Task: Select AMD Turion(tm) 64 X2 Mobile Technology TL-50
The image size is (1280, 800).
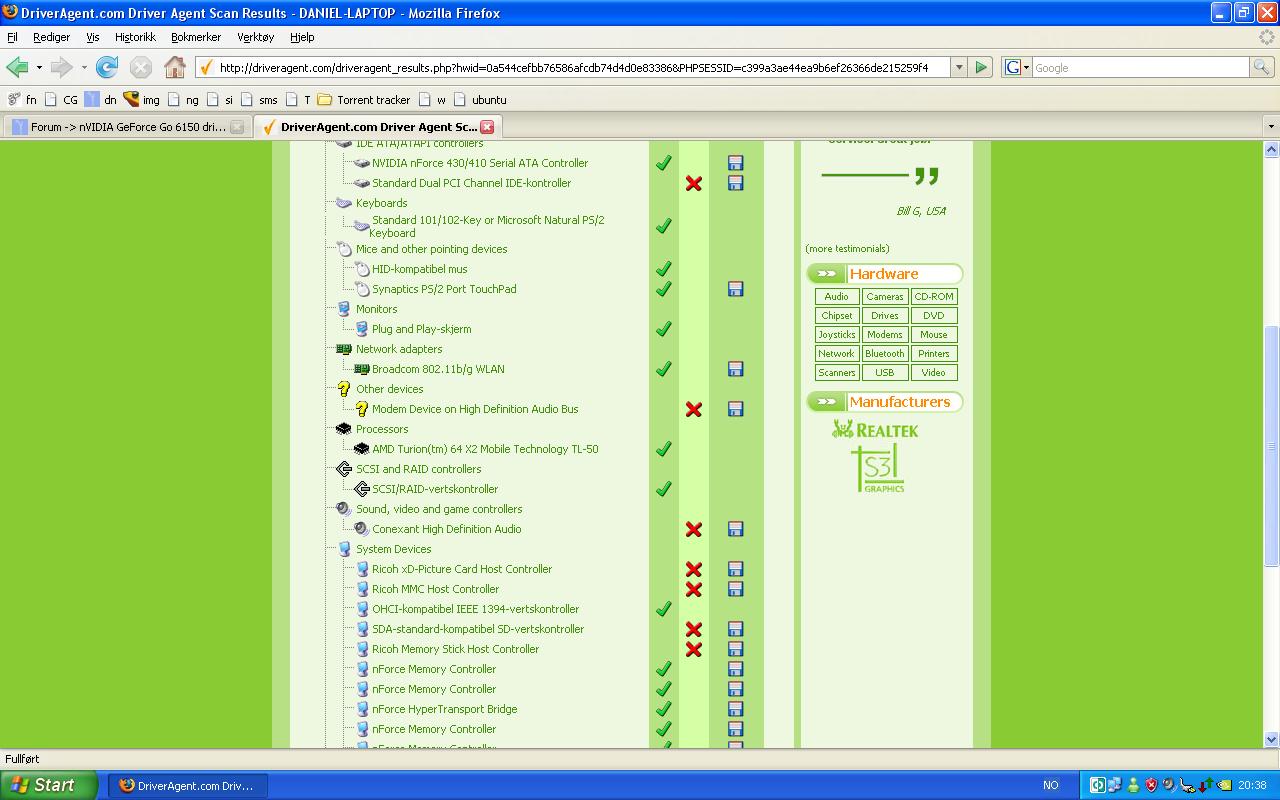Action: pos(485,449)
